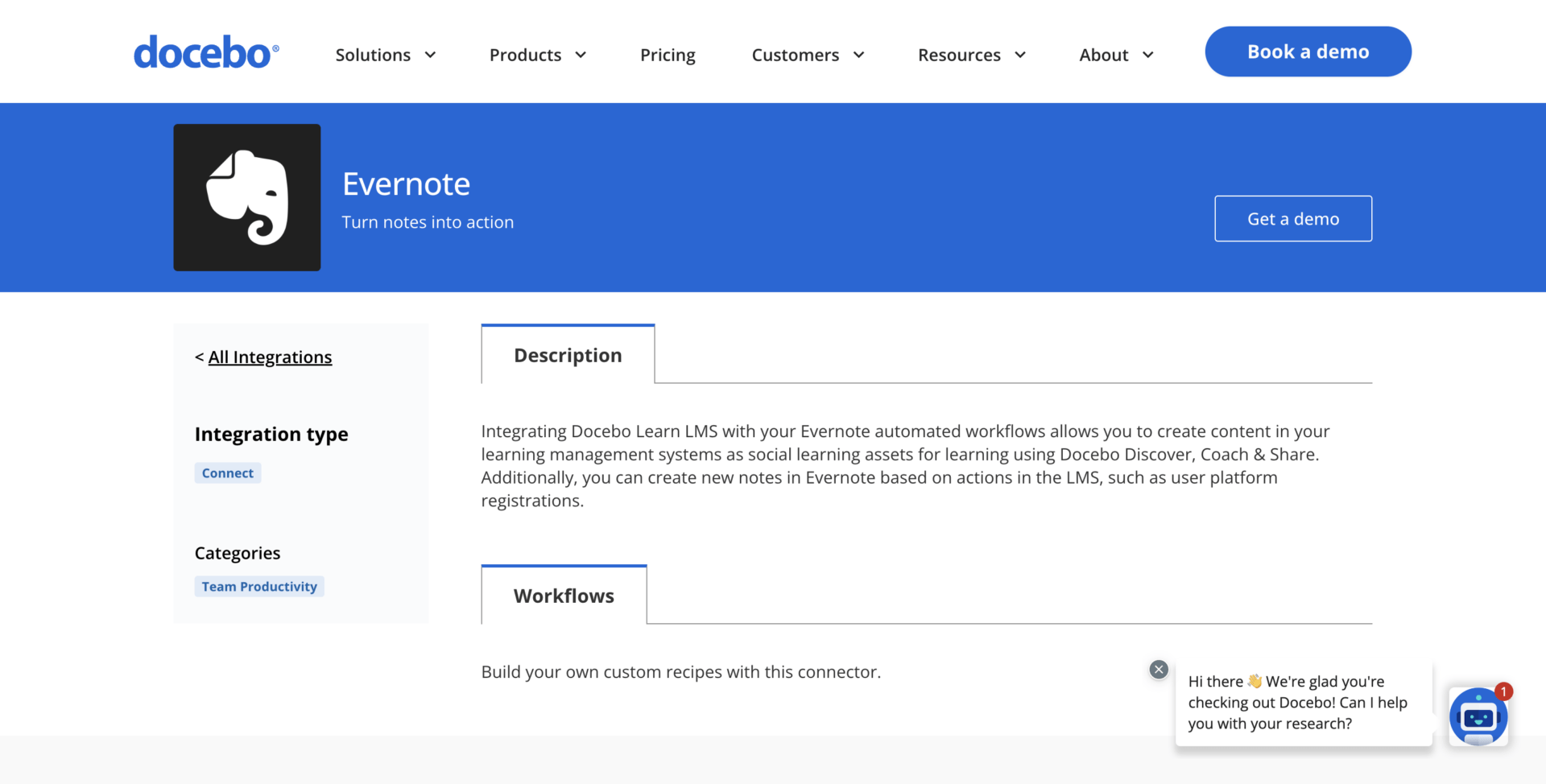Click the chatbot notification badge

1504,691
